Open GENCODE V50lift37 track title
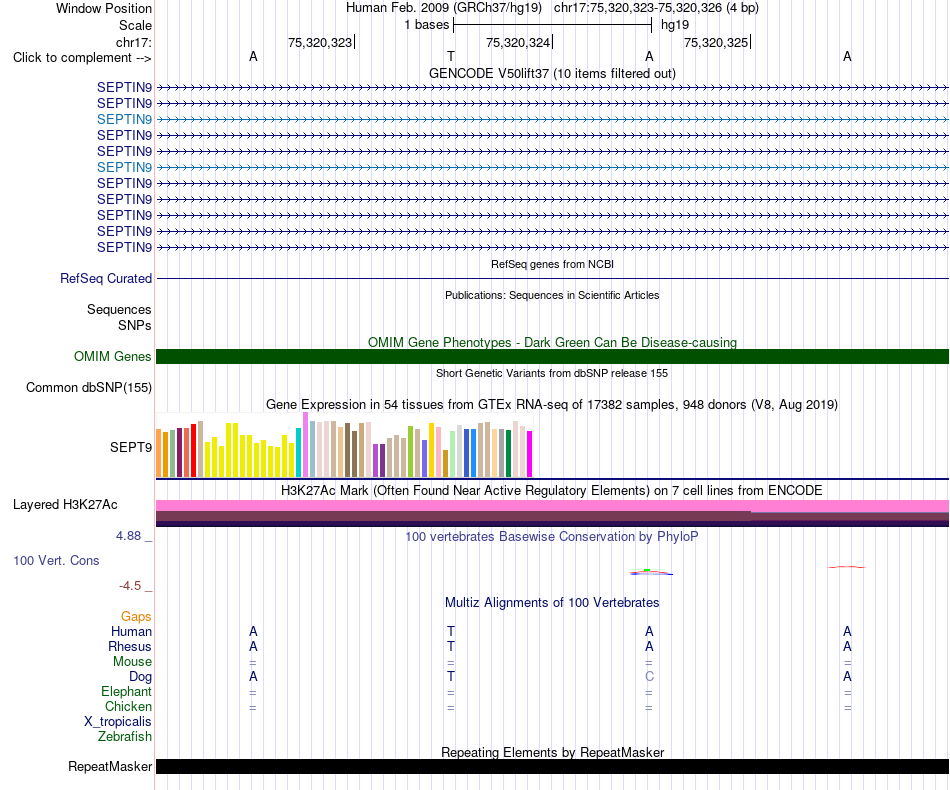This screenshot has height=790, width=950. [x=552, y=73]
